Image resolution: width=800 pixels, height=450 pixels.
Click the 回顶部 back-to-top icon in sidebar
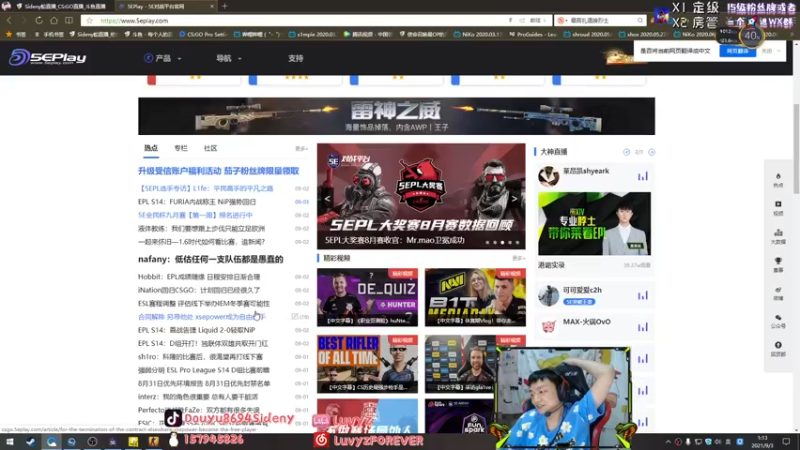pyautogui.click(x=778, y=349)
